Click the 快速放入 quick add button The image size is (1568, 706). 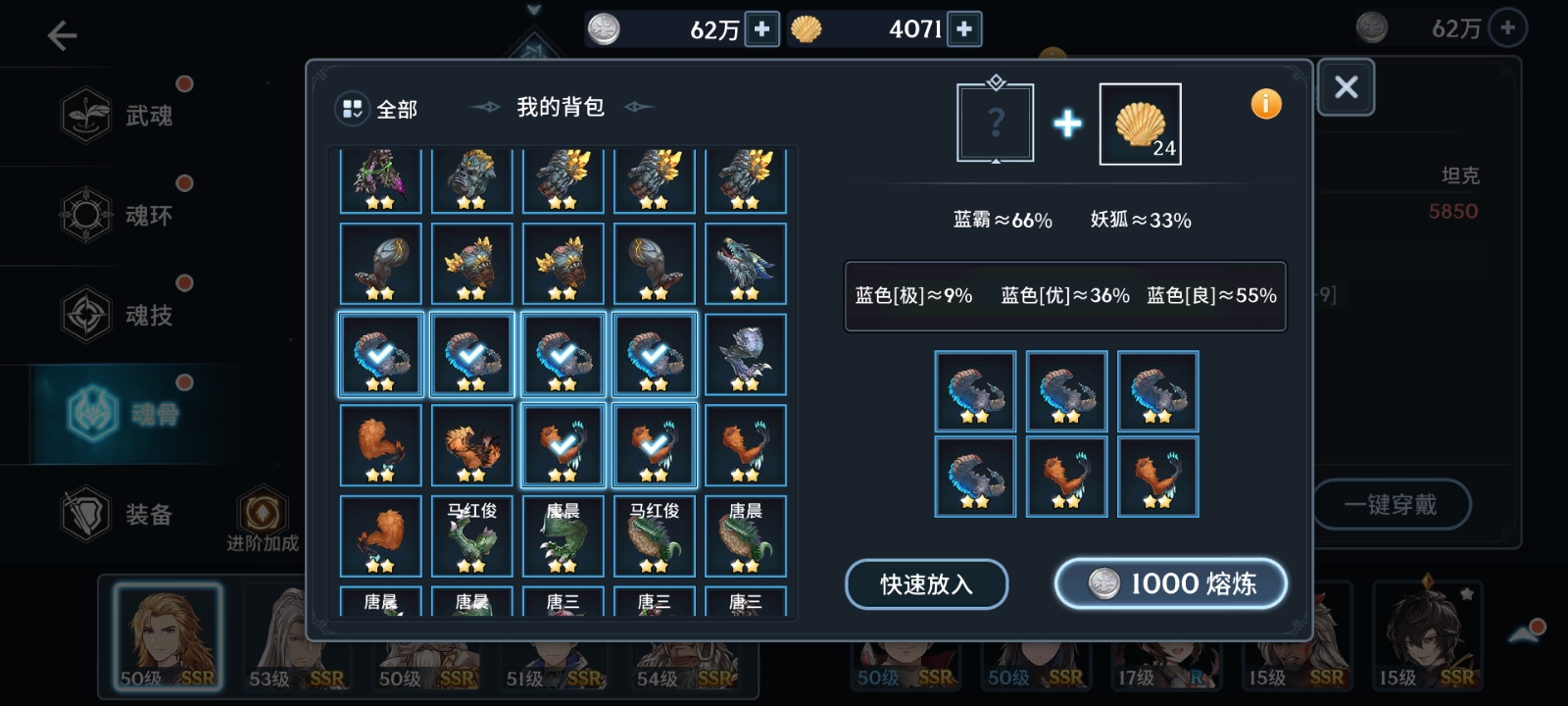click(x=926, y=584)
